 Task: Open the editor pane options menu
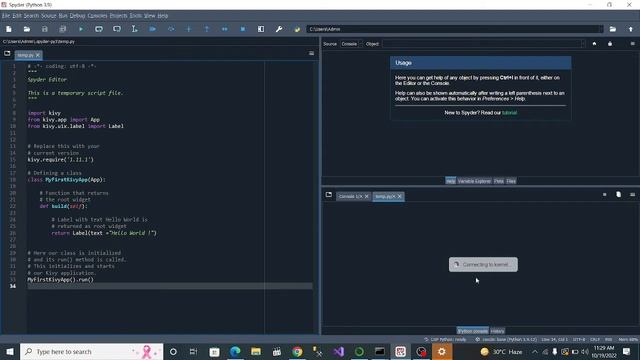click(311, 53)
